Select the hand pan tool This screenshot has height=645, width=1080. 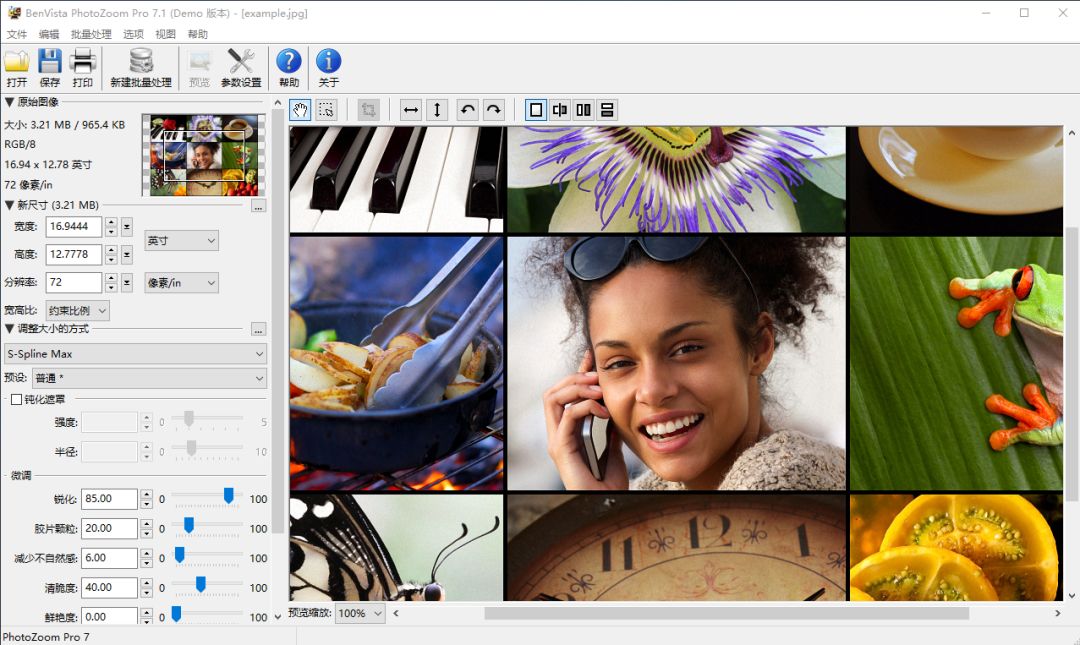click(x=300, y=110)
